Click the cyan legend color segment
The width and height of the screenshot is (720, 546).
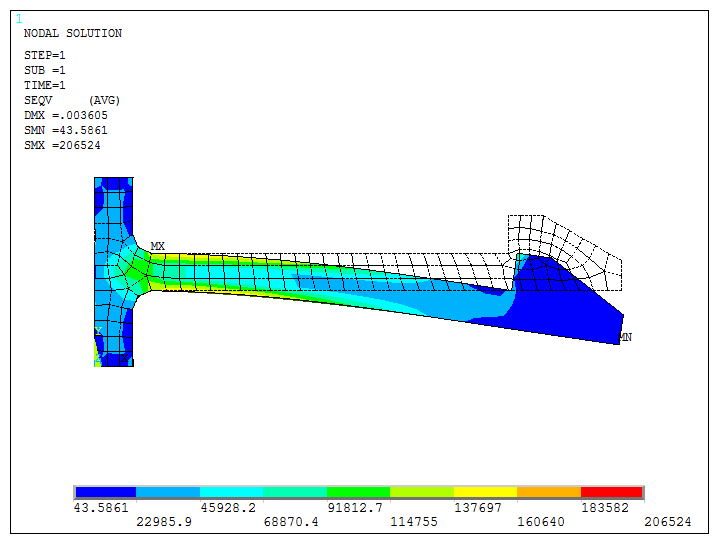tap(232, 492)
